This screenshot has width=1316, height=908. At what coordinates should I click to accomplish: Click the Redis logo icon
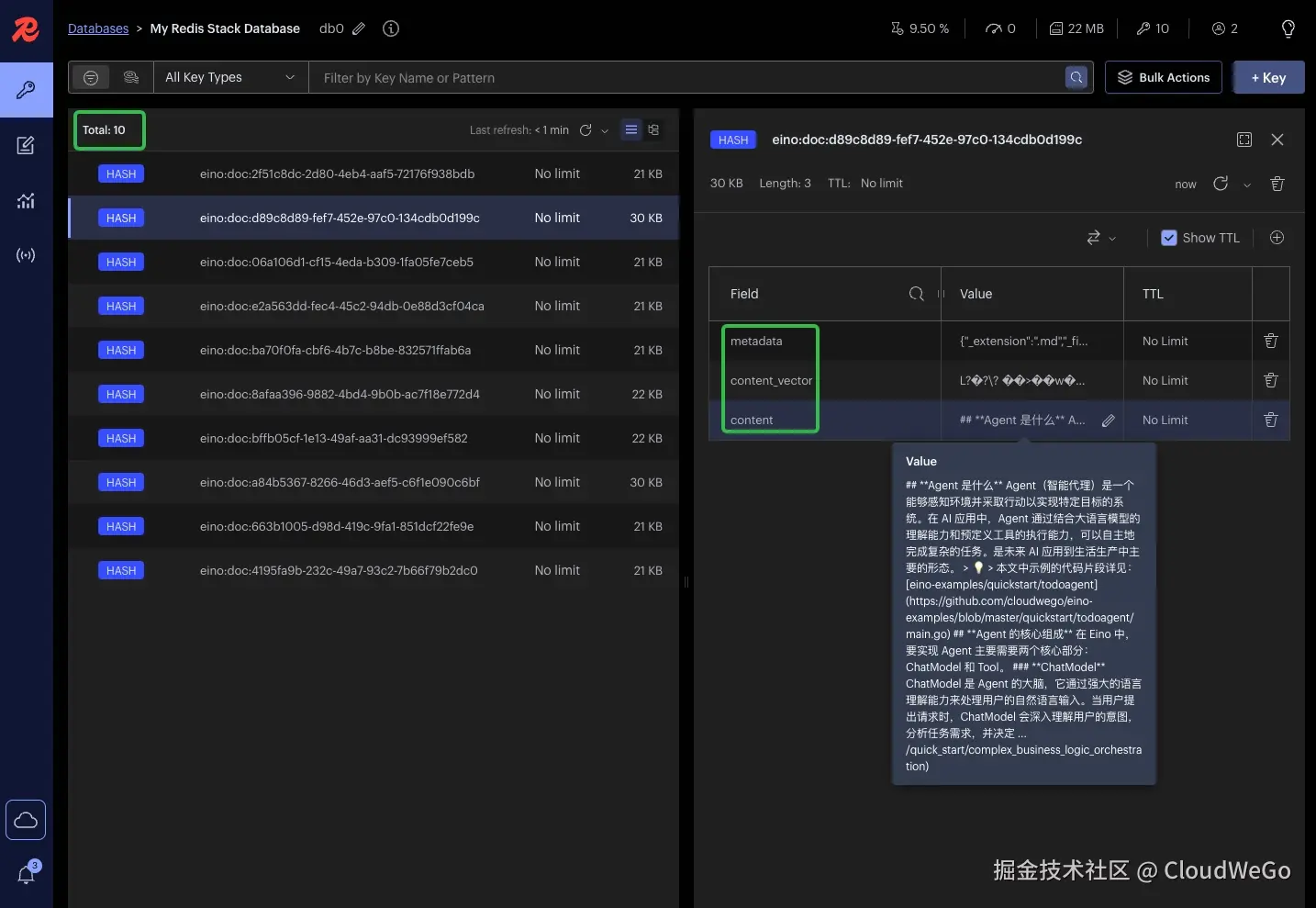[x=26, y=28]
